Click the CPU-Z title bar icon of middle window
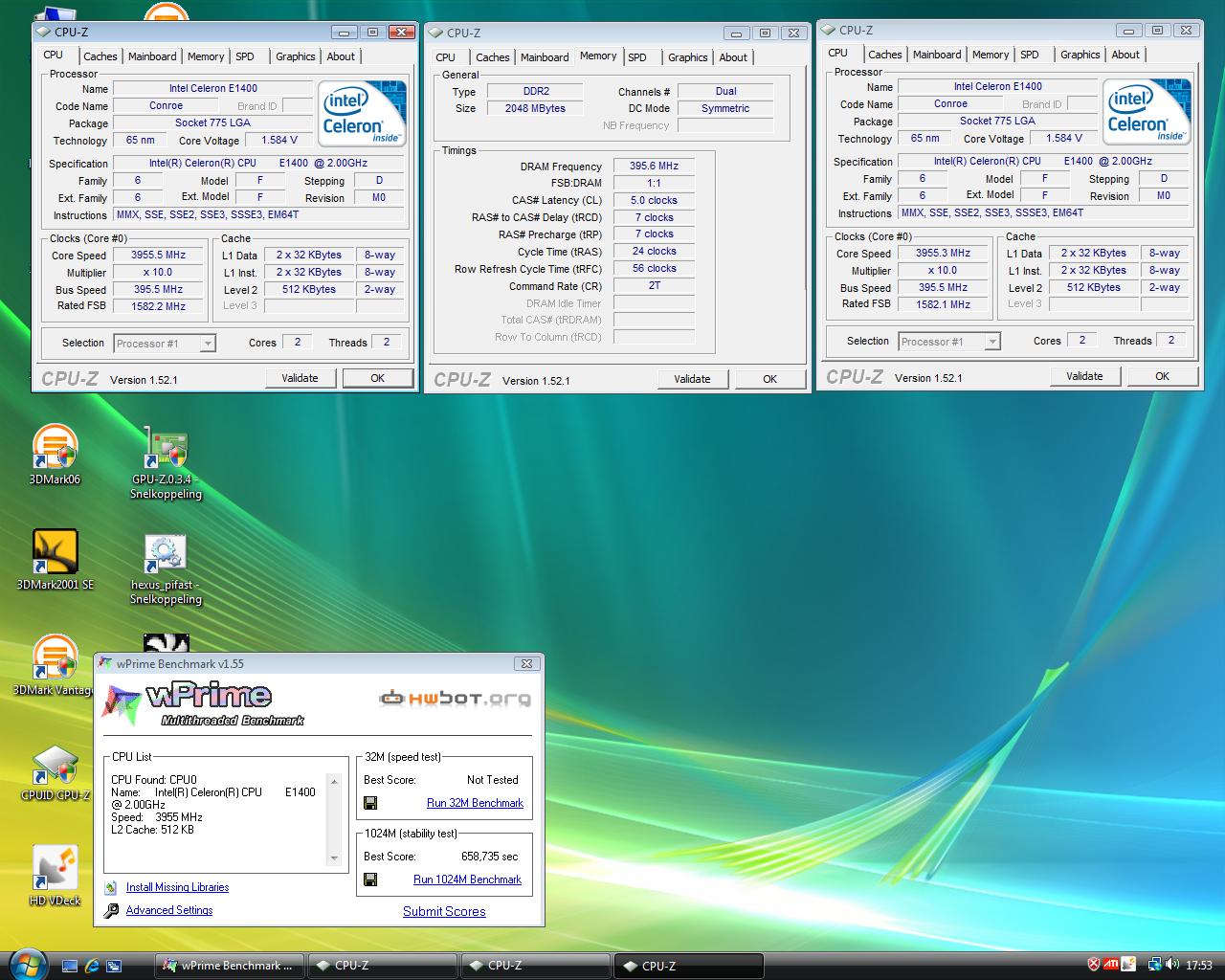Screen dimensions: 1225x980 [437, 33]
